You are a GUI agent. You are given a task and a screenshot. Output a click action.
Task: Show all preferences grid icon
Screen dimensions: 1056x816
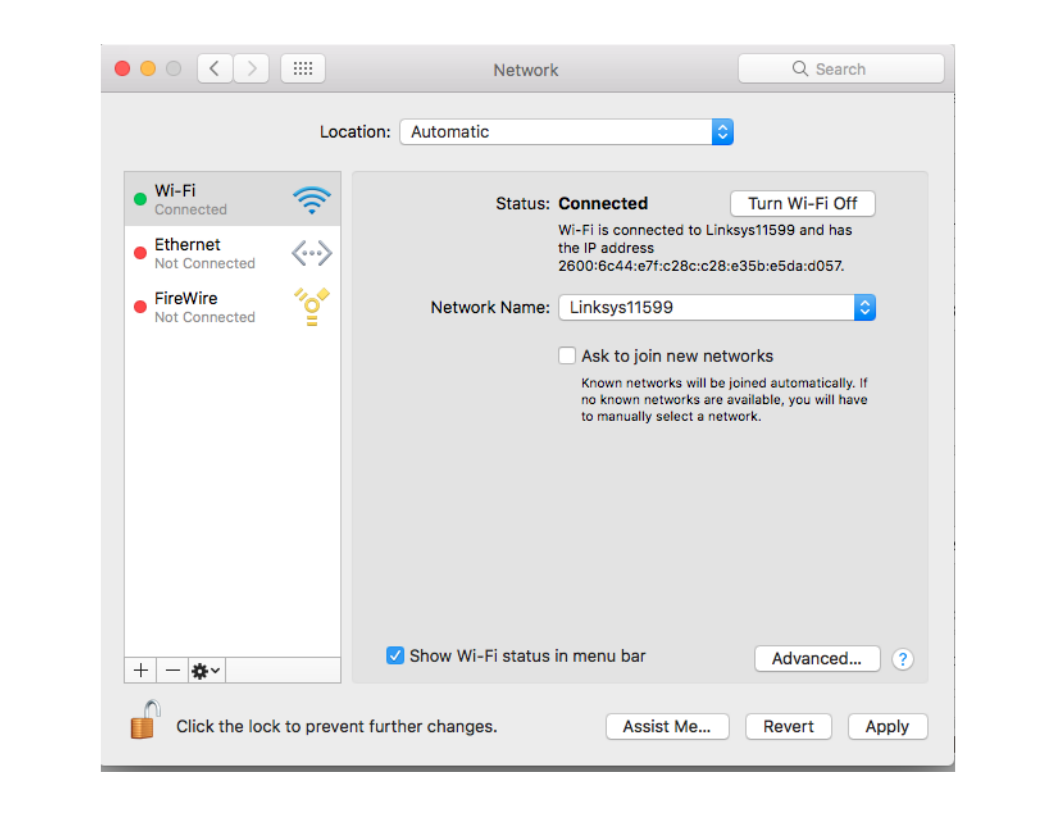point(303,69)
